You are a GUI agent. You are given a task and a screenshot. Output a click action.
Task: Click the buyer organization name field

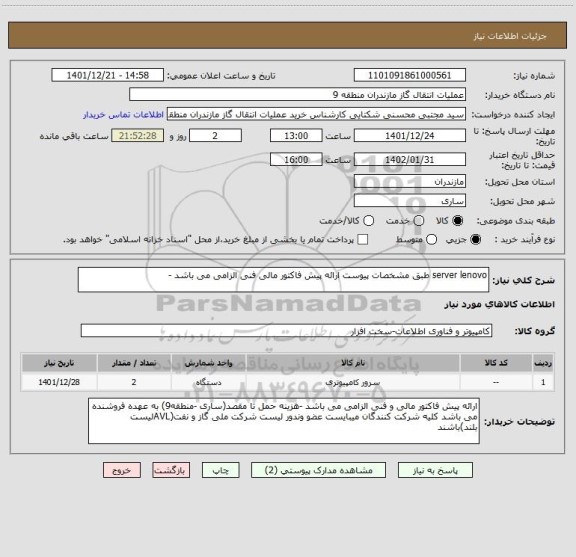point(298,95)
